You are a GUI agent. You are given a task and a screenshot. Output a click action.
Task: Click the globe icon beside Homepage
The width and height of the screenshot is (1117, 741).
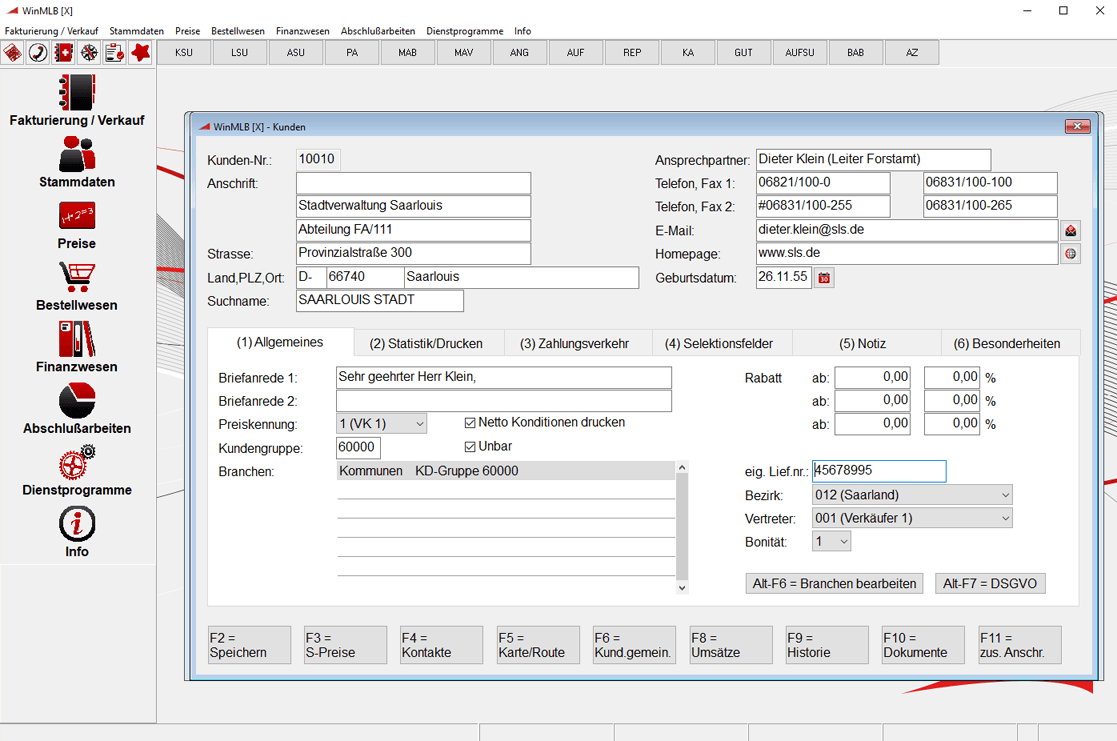coord(1070,254)
